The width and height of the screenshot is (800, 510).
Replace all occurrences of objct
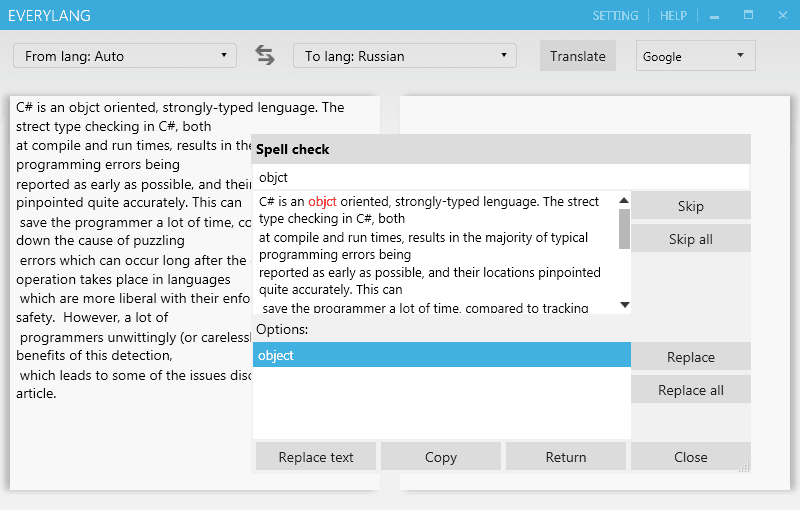(x=691, y=390)
